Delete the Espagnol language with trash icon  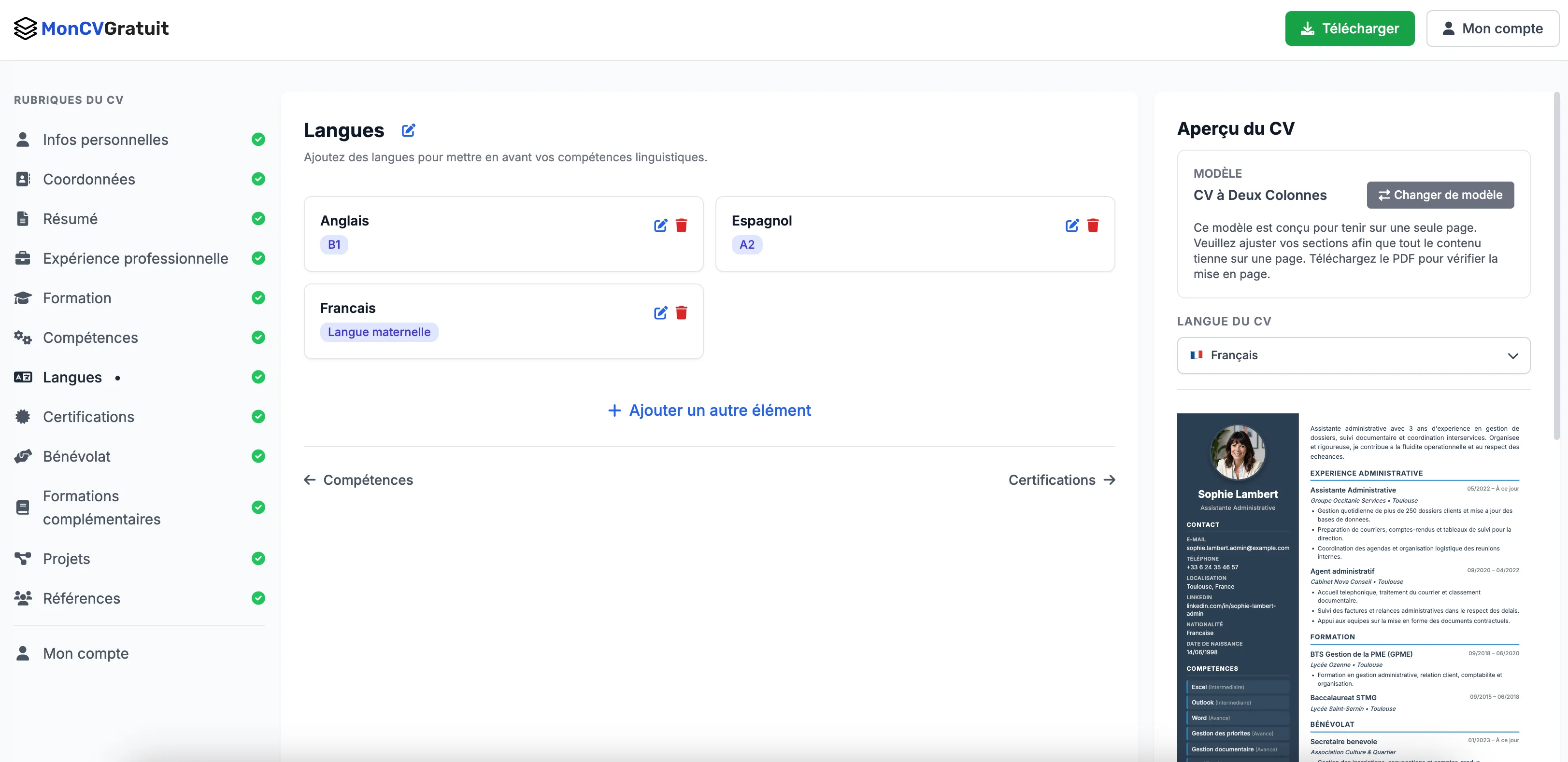click(1093, 225)
